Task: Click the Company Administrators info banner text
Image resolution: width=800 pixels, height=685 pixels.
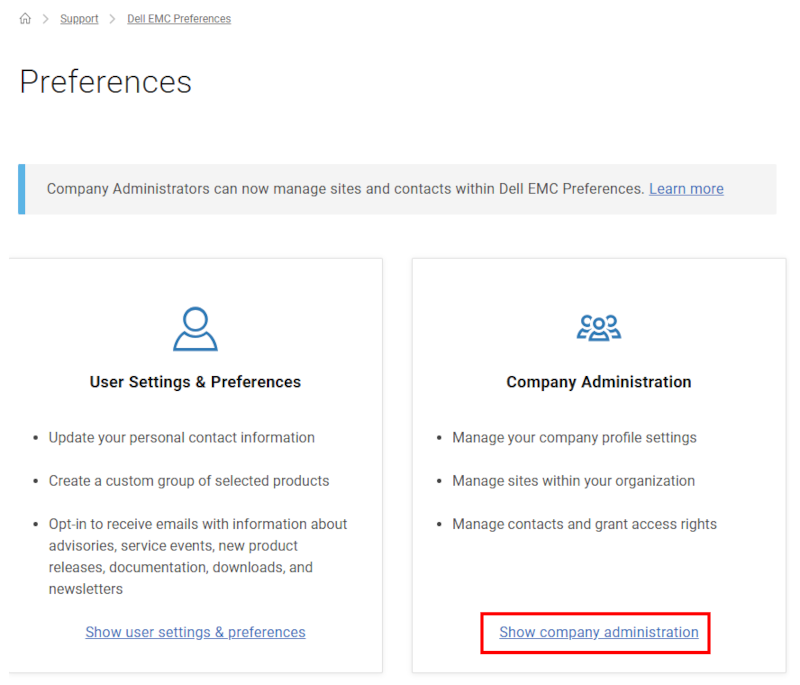Action: 345,189
